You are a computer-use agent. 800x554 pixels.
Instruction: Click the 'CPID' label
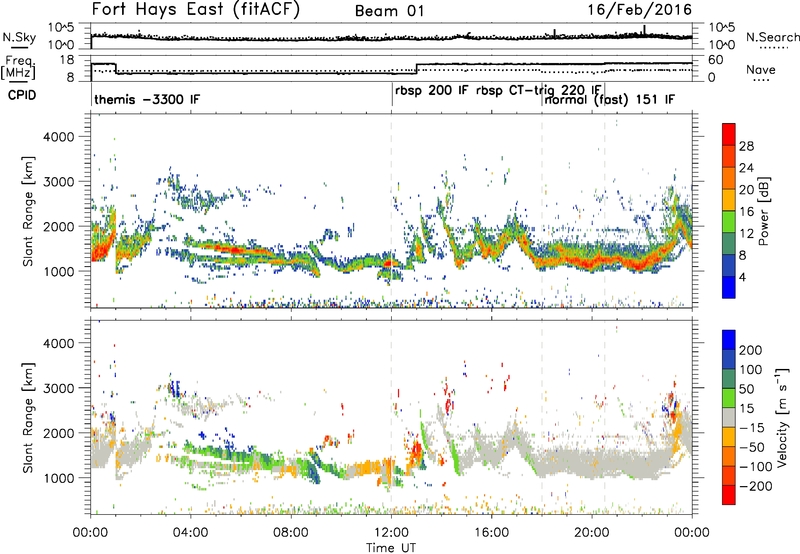(22, 95)
